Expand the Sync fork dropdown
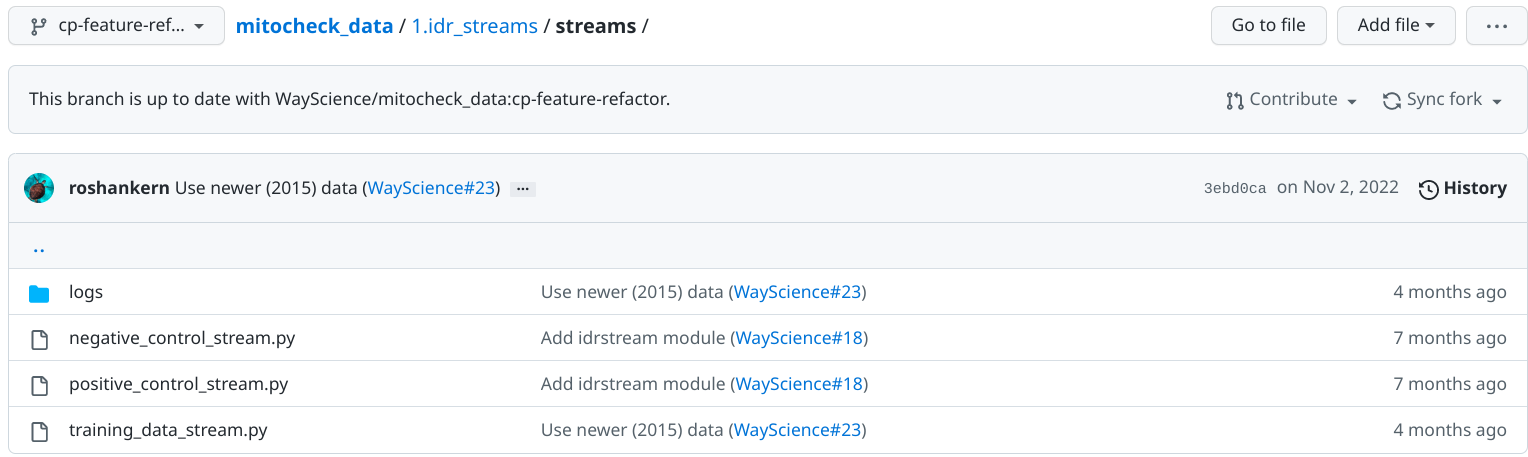 tap(1443, 100)
